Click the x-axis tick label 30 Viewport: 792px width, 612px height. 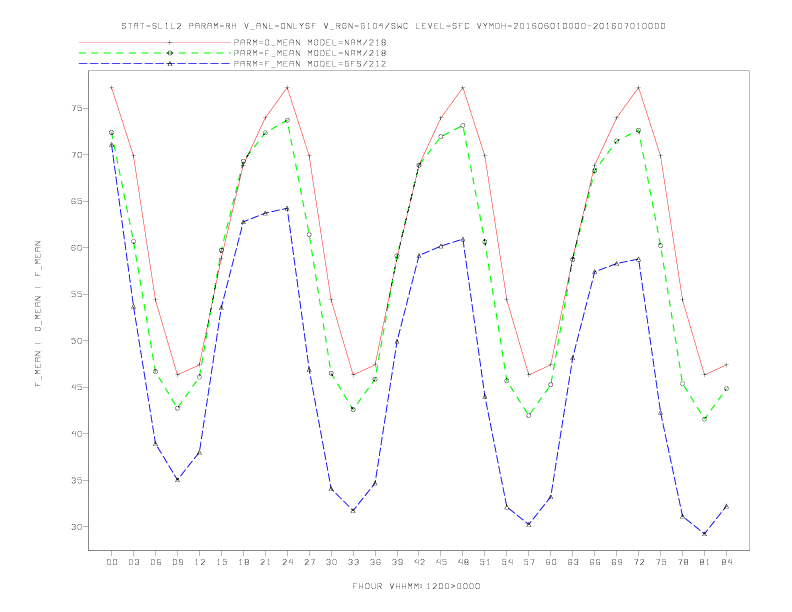pyautogui.click(x=331, y=562)
